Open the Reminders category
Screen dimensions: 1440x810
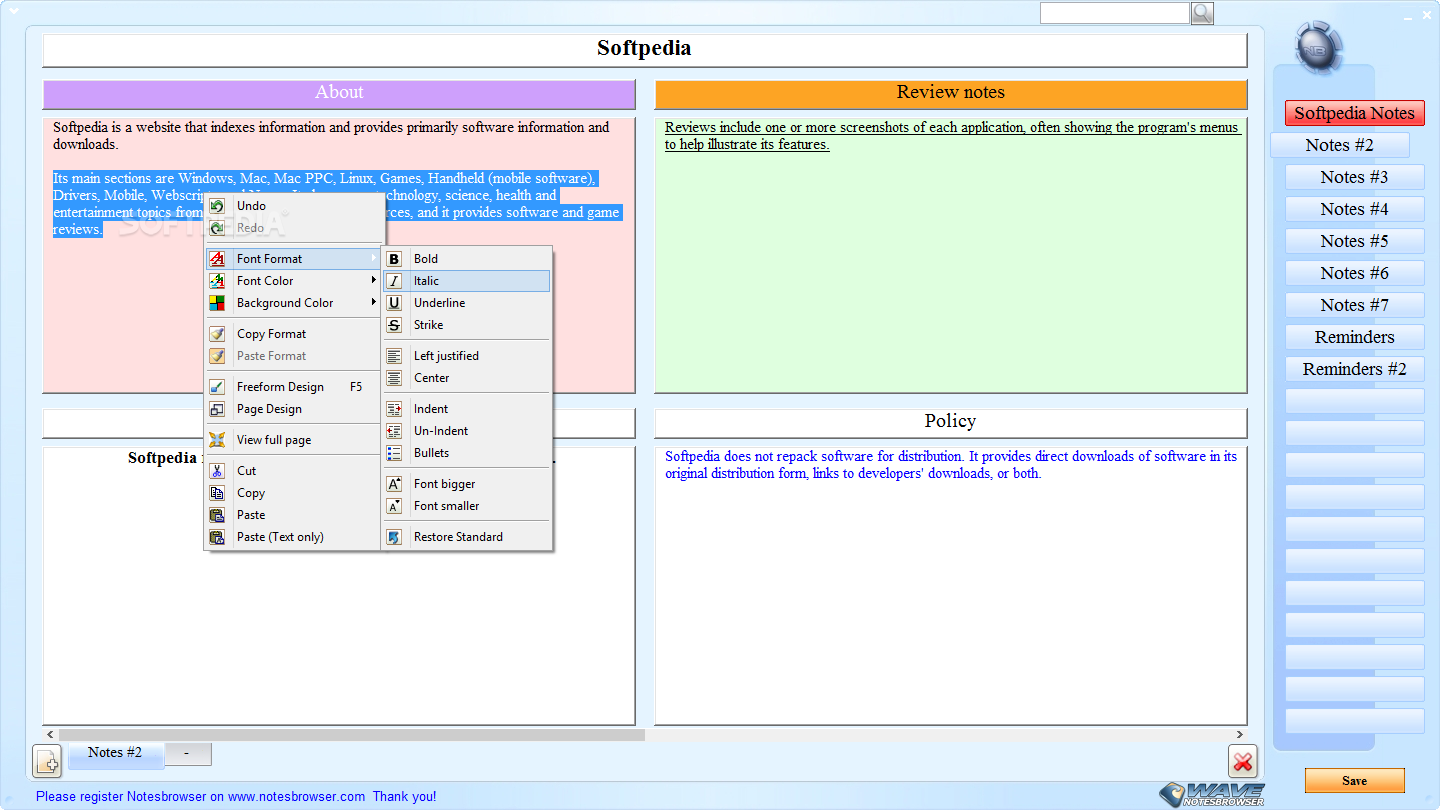(x=1354, y=337)
